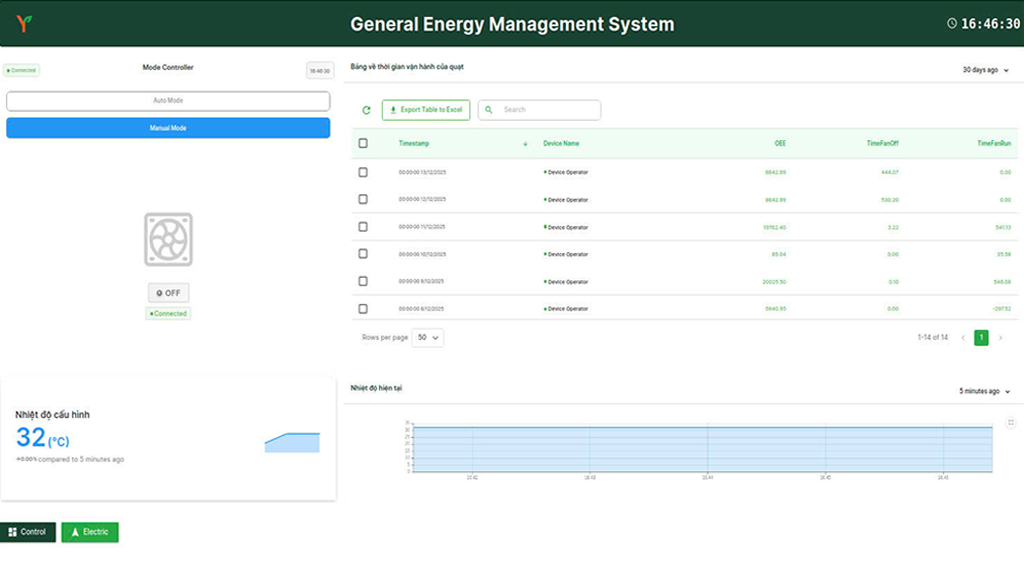The height and width of the screenshot is (566, 1024).
Task: Expand the '5 minutes ago' chart range dropdown
Action: (984, 391)
